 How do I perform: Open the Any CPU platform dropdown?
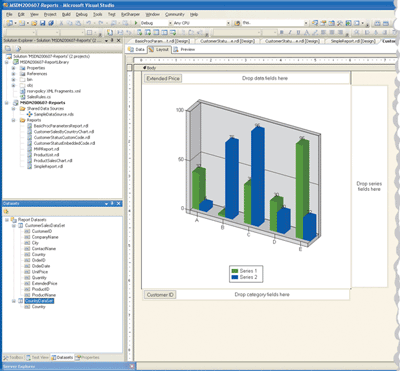click(228, 23)
